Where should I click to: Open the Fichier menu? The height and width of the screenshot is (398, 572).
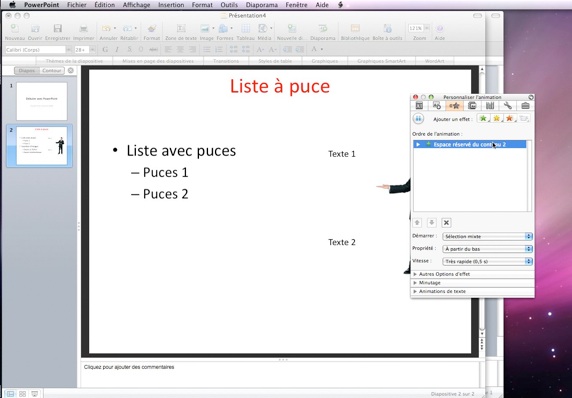[77, 5]
